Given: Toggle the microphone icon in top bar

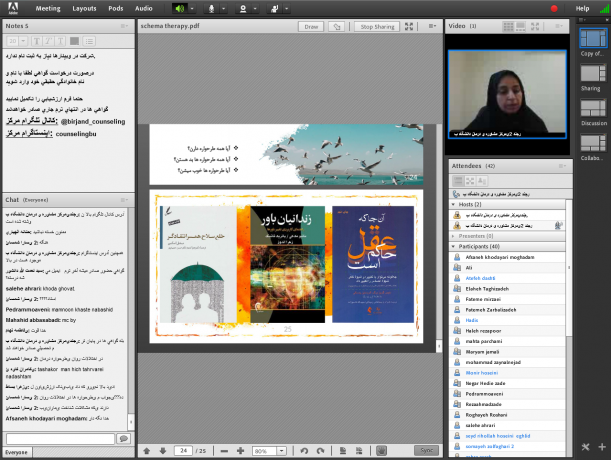Looking at the screenshot, I should click(211, 8).
